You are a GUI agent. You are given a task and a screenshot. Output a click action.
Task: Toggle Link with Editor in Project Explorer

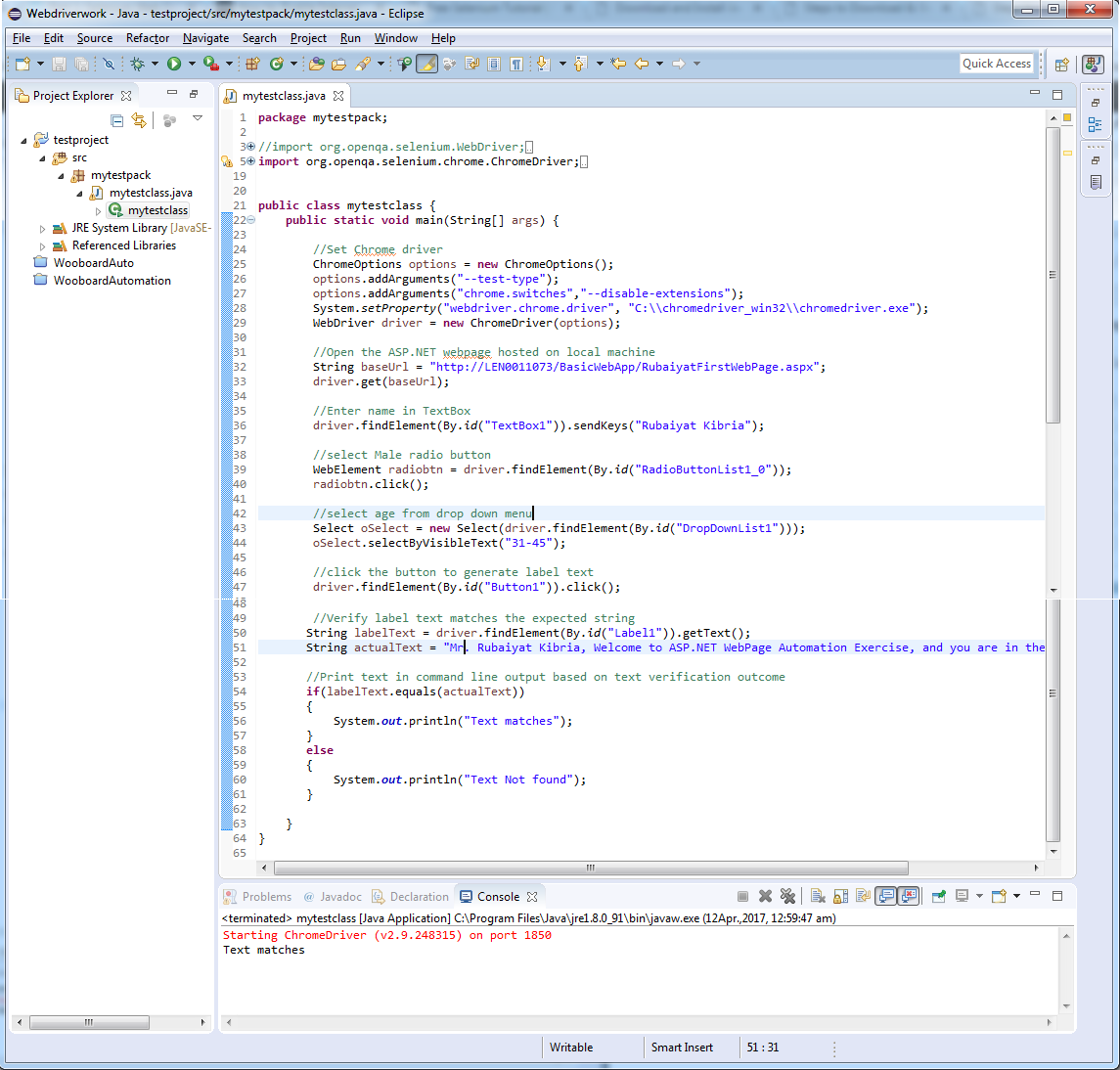(x=139, y=120)
